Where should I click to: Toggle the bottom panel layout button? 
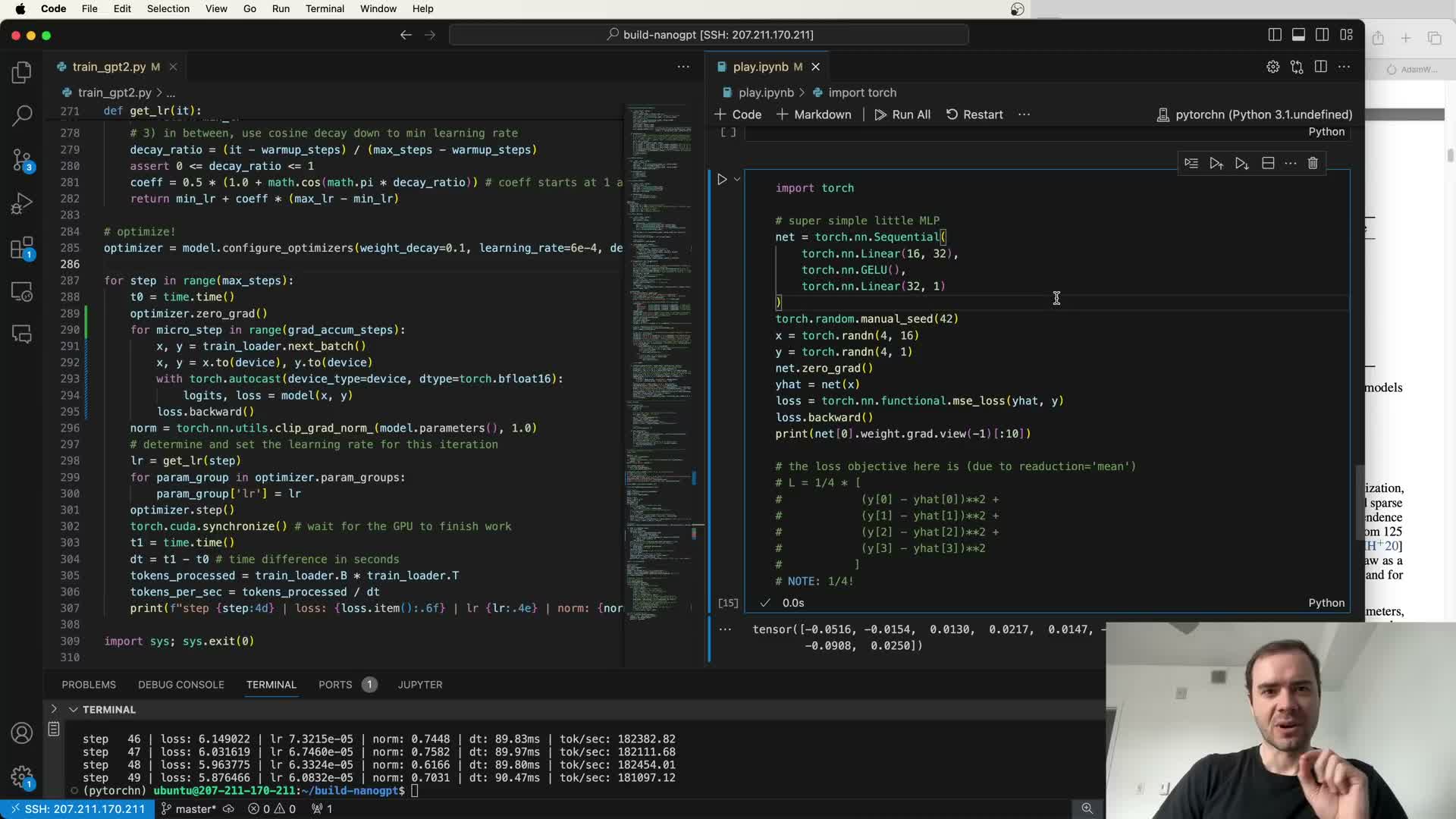(1298, 35)
